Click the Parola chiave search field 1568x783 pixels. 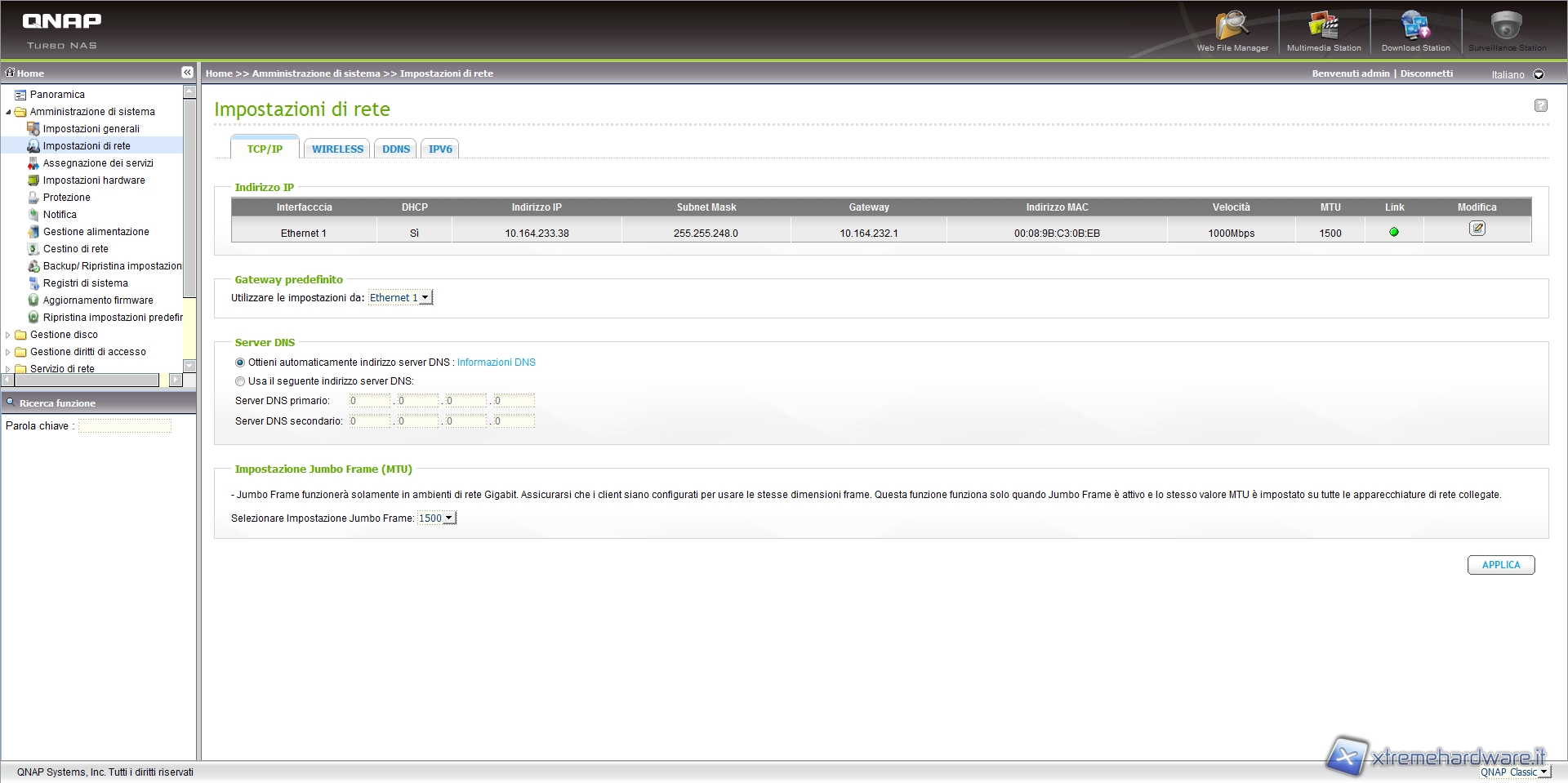(124, 426)
